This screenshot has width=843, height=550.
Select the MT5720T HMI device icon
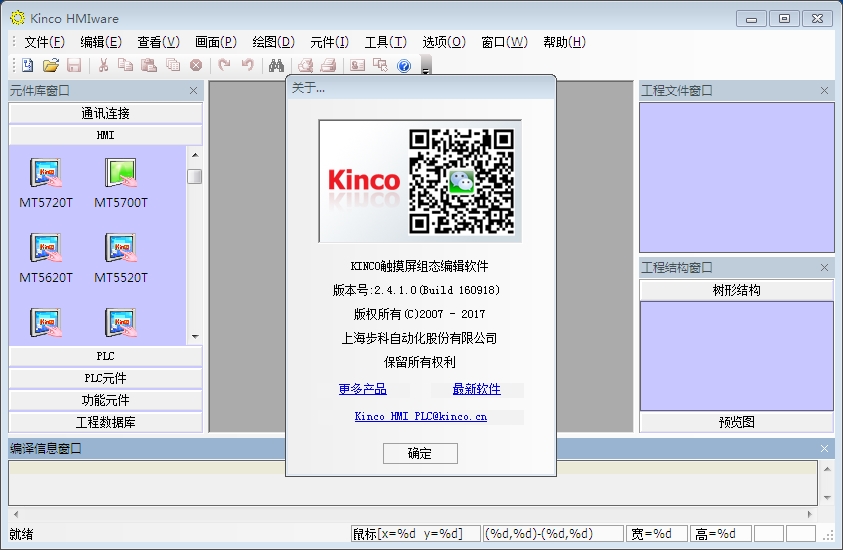click(46, 174)
